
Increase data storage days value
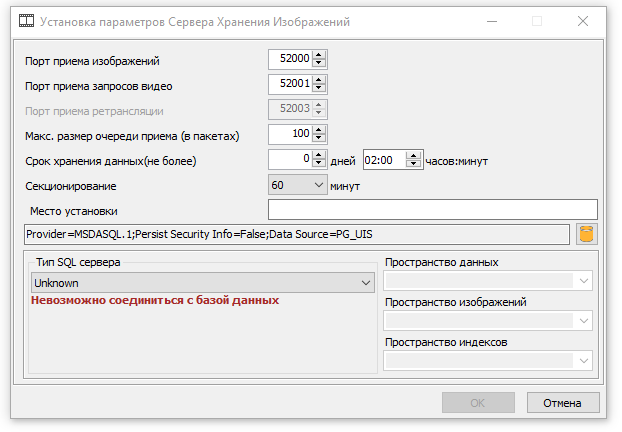tap(320, 153)
